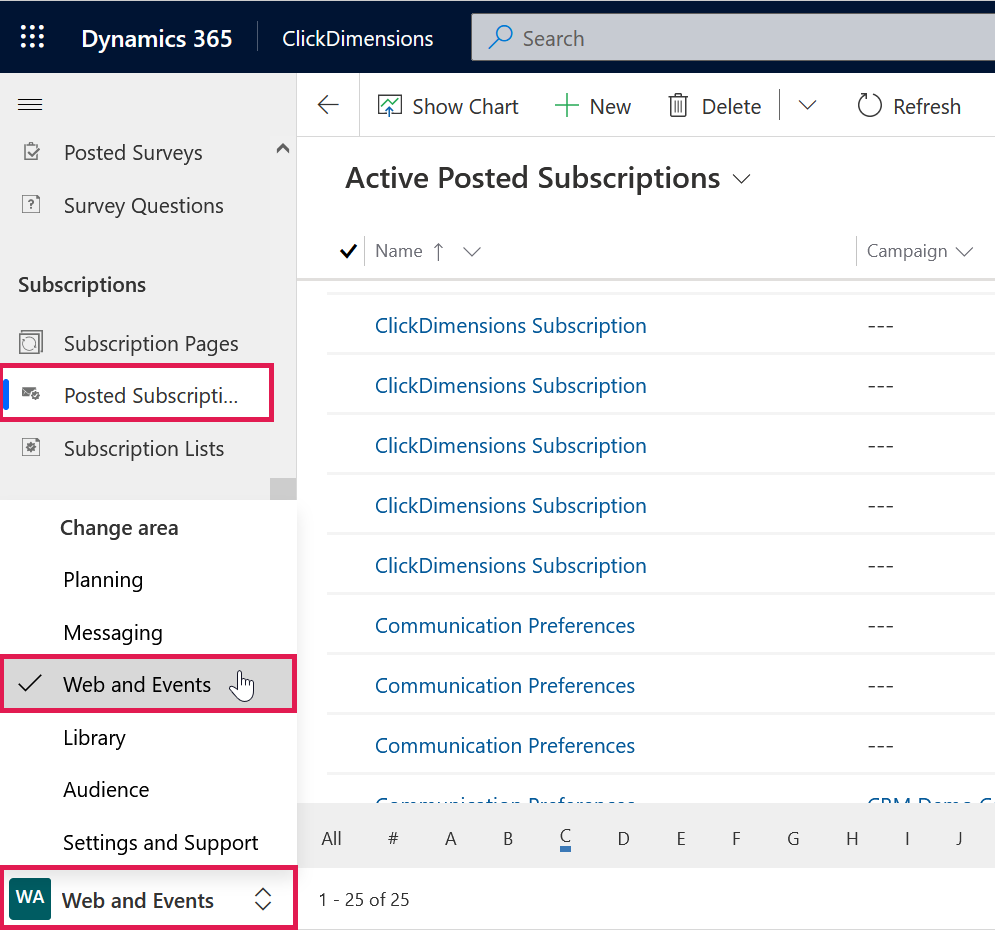Click the New button label
The width and height of the screenshot is (995, 930).
610,107
